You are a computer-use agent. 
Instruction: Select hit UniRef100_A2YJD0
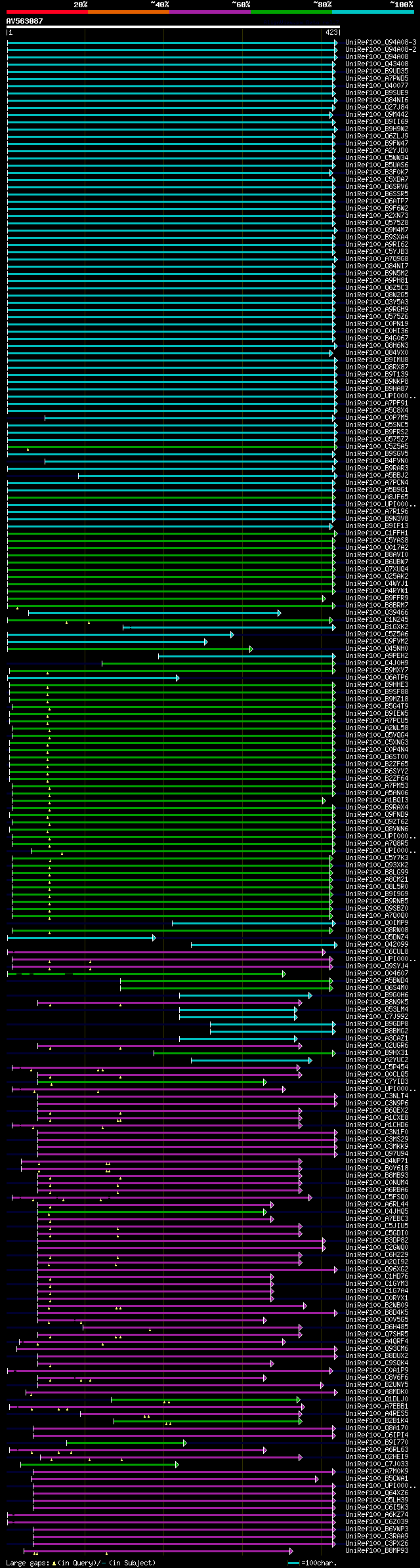377,151
